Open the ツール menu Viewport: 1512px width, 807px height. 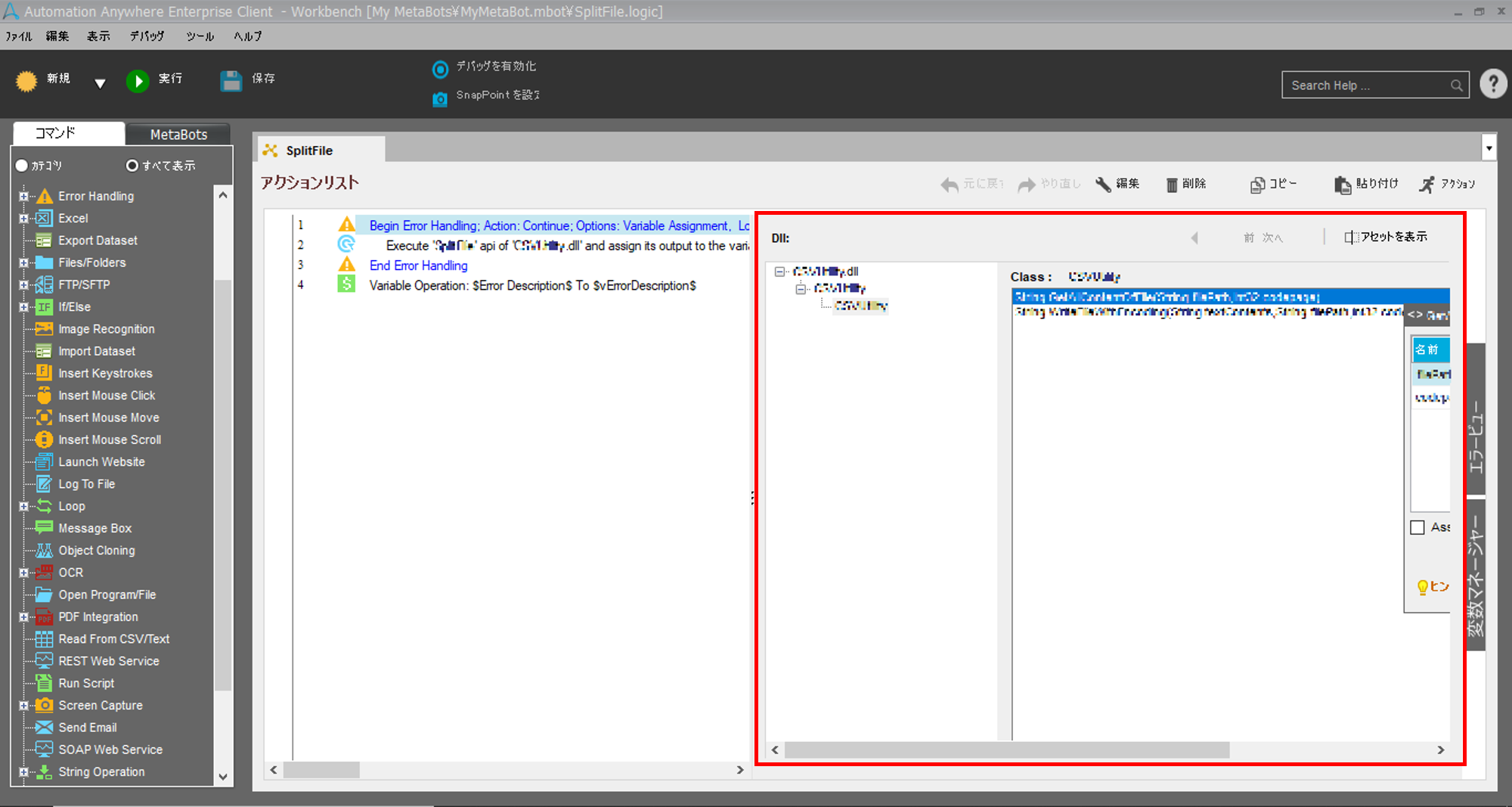click(x=200, y=36)
